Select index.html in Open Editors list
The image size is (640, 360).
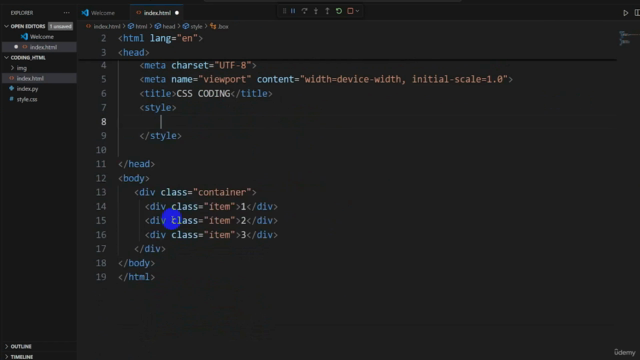pyautogui.click(x=43, y=47)
